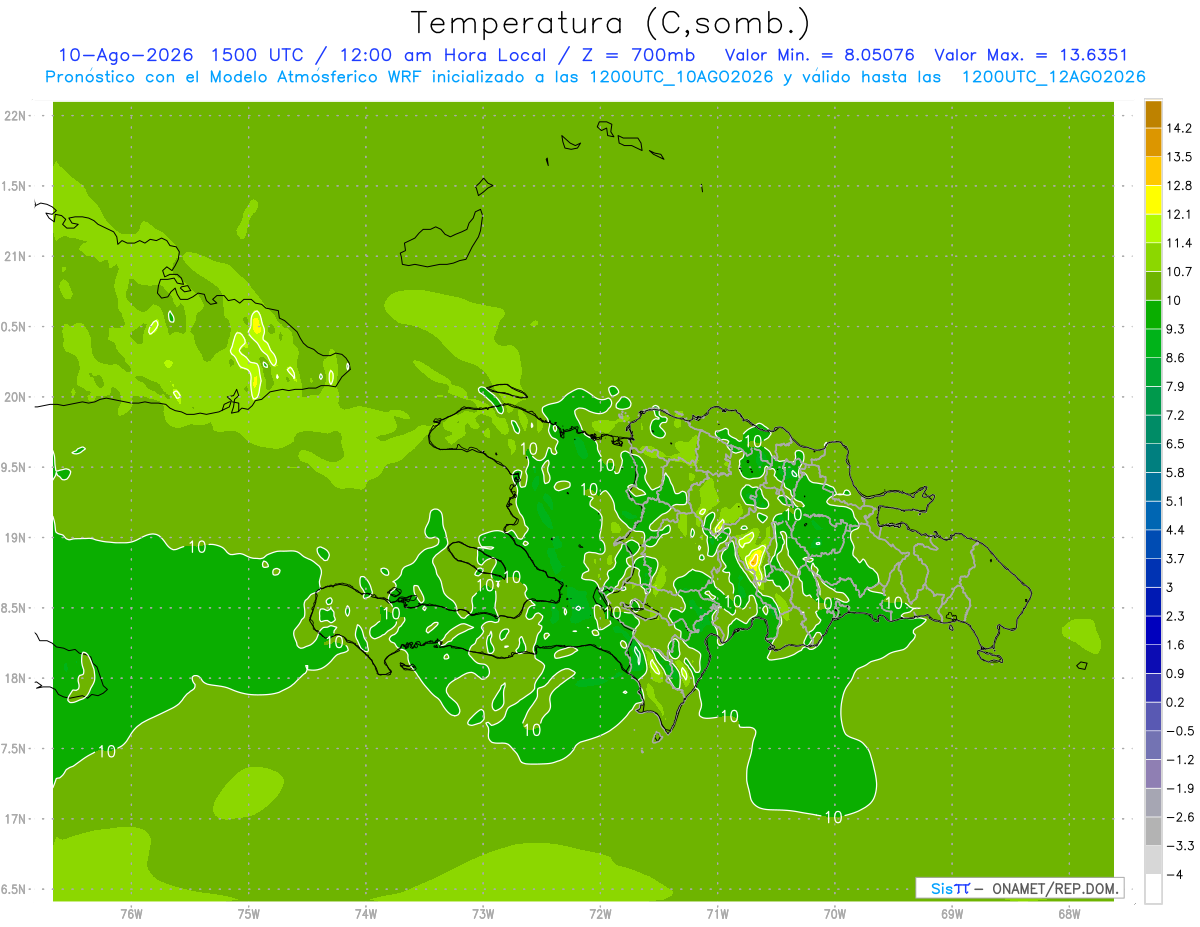
Task: Click the 13.5 color scale label
Action: coord(1181,157)
